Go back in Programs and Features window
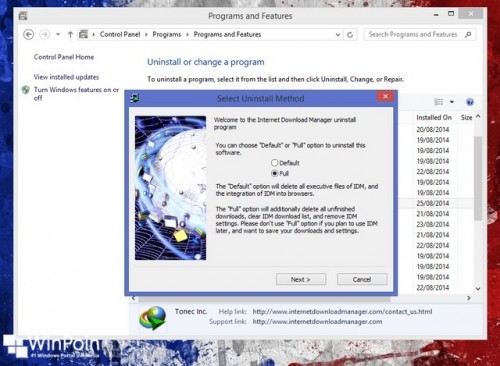 click(29, 34)
